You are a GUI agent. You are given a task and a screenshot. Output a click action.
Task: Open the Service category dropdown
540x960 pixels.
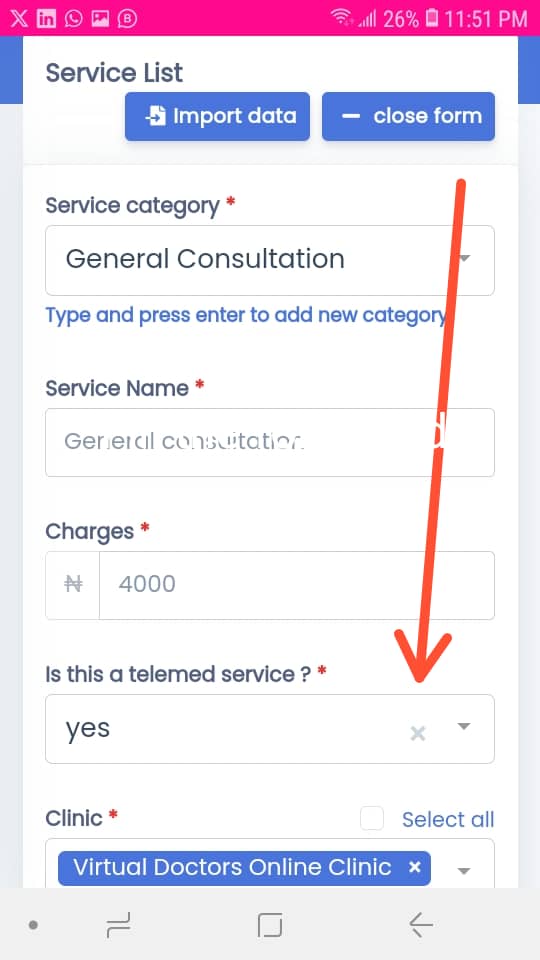tap(270, 260)
